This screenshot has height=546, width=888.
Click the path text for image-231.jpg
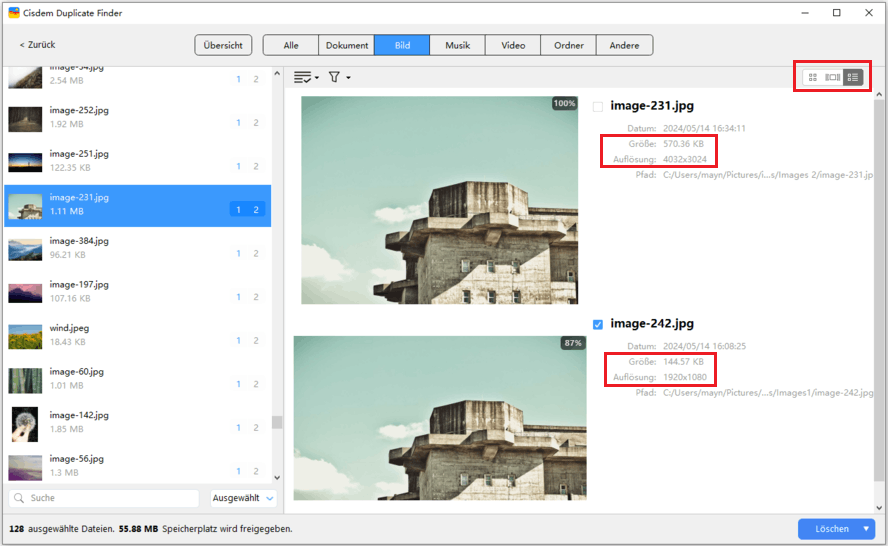tap(768, 175)
